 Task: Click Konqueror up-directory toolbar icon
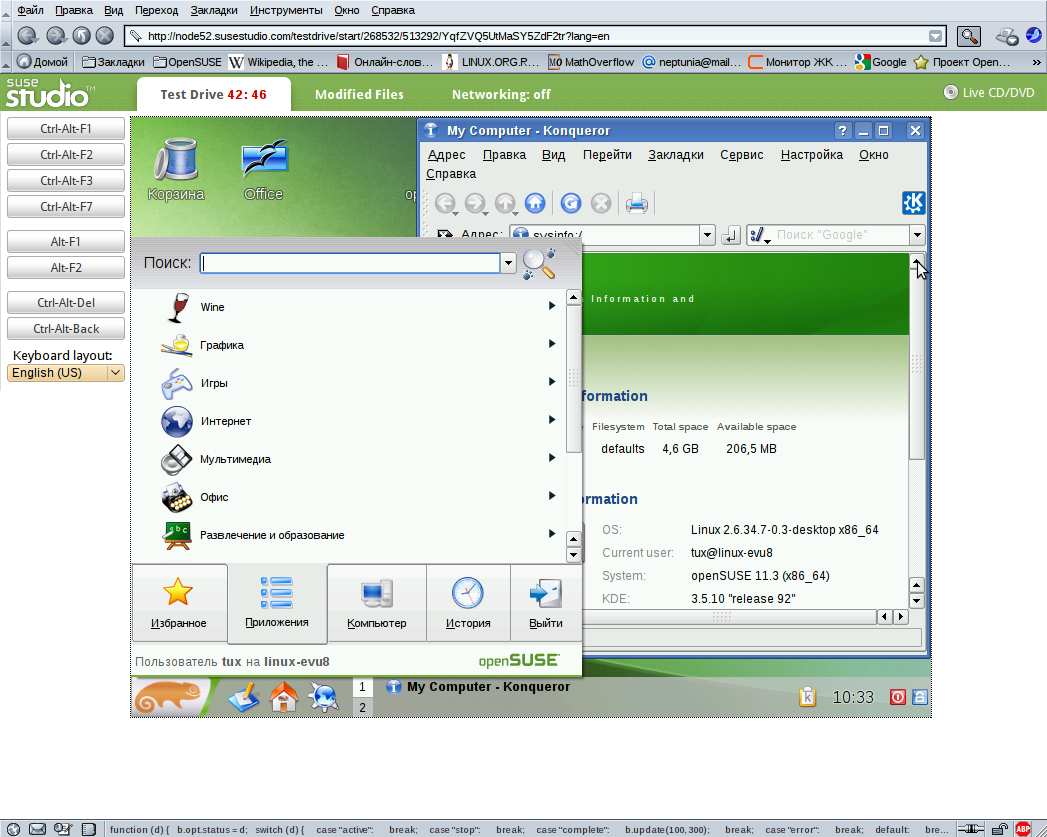click(x=505, y=203)
